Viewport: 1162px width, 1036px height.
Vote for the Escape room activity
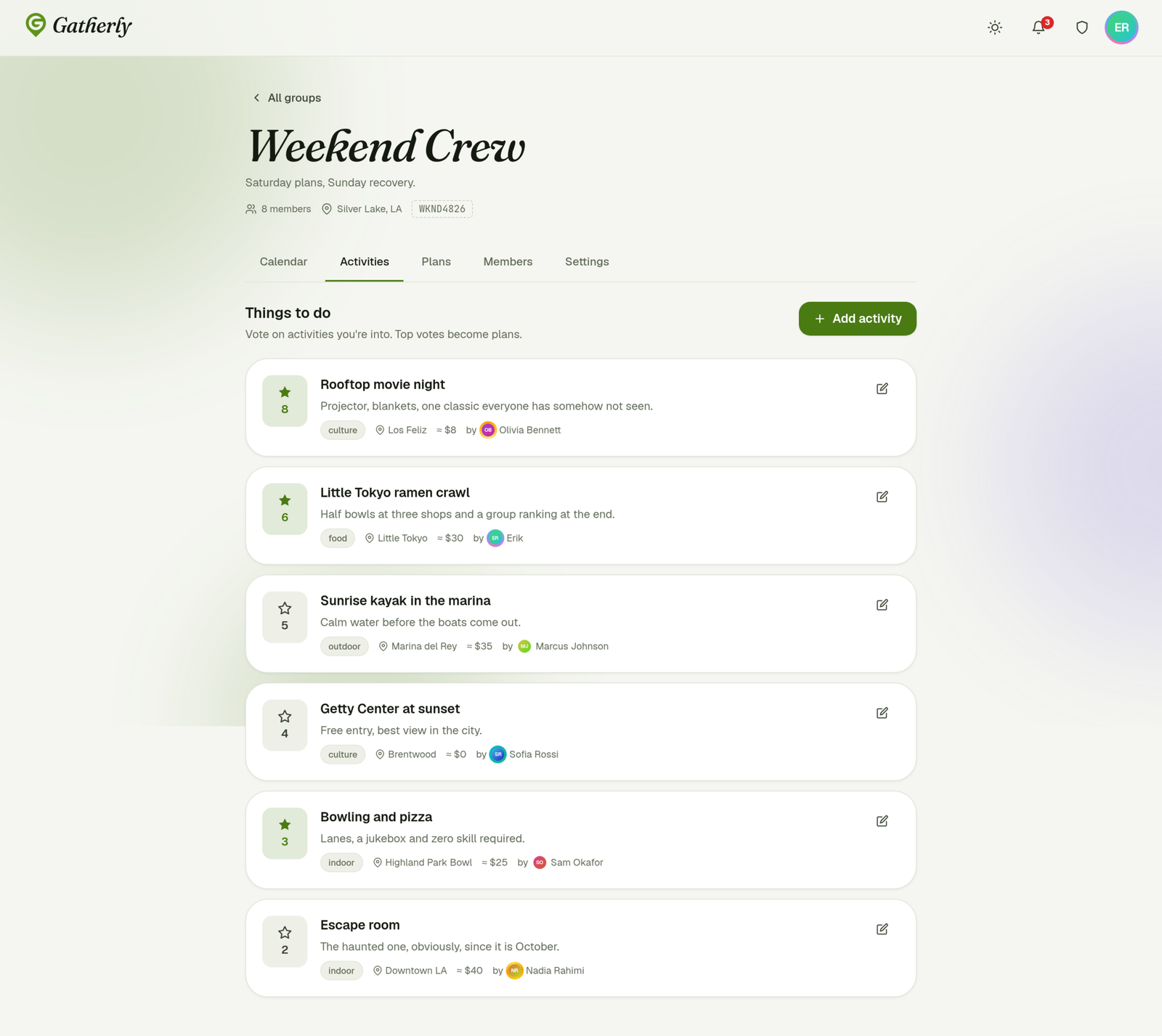[x=285, y=942]
